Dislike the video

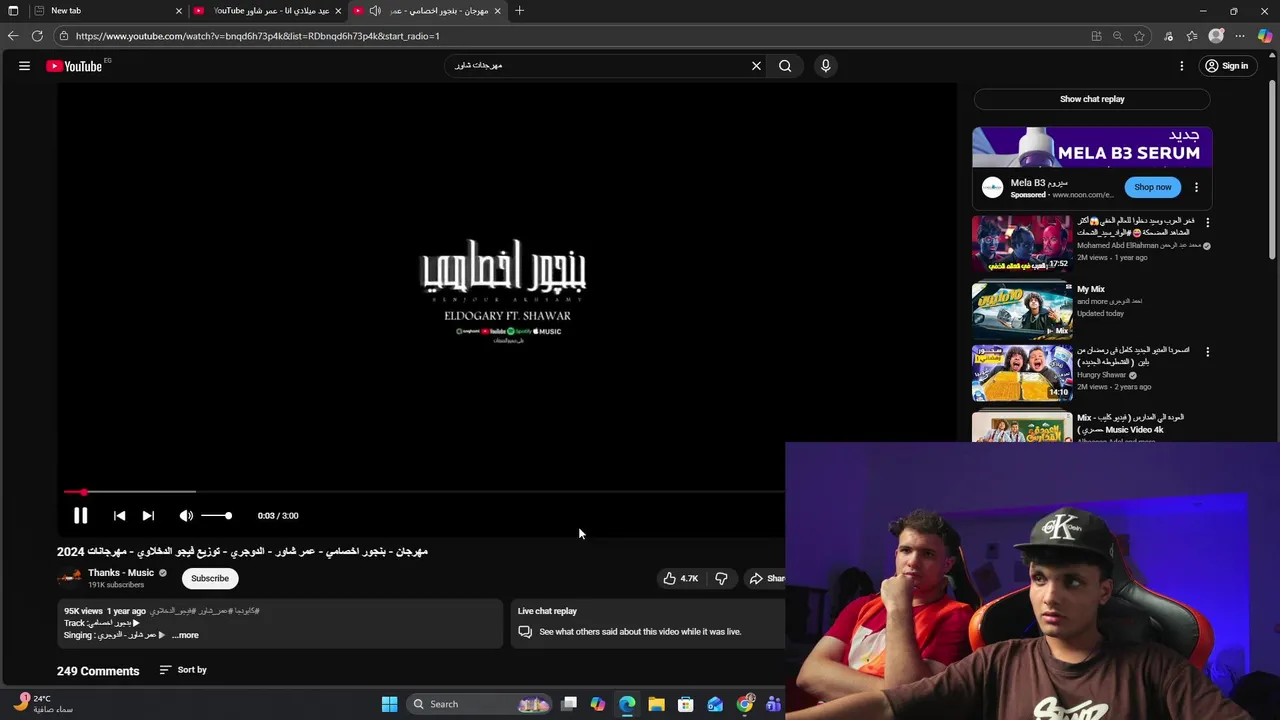(721, 578)
